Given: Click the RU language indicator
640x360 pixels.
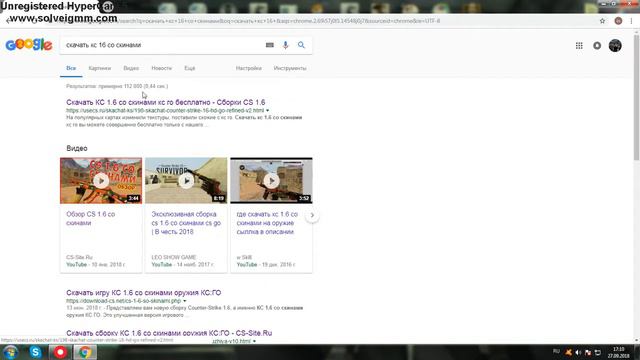Looking at the screenshot, I should coord(556,351).
